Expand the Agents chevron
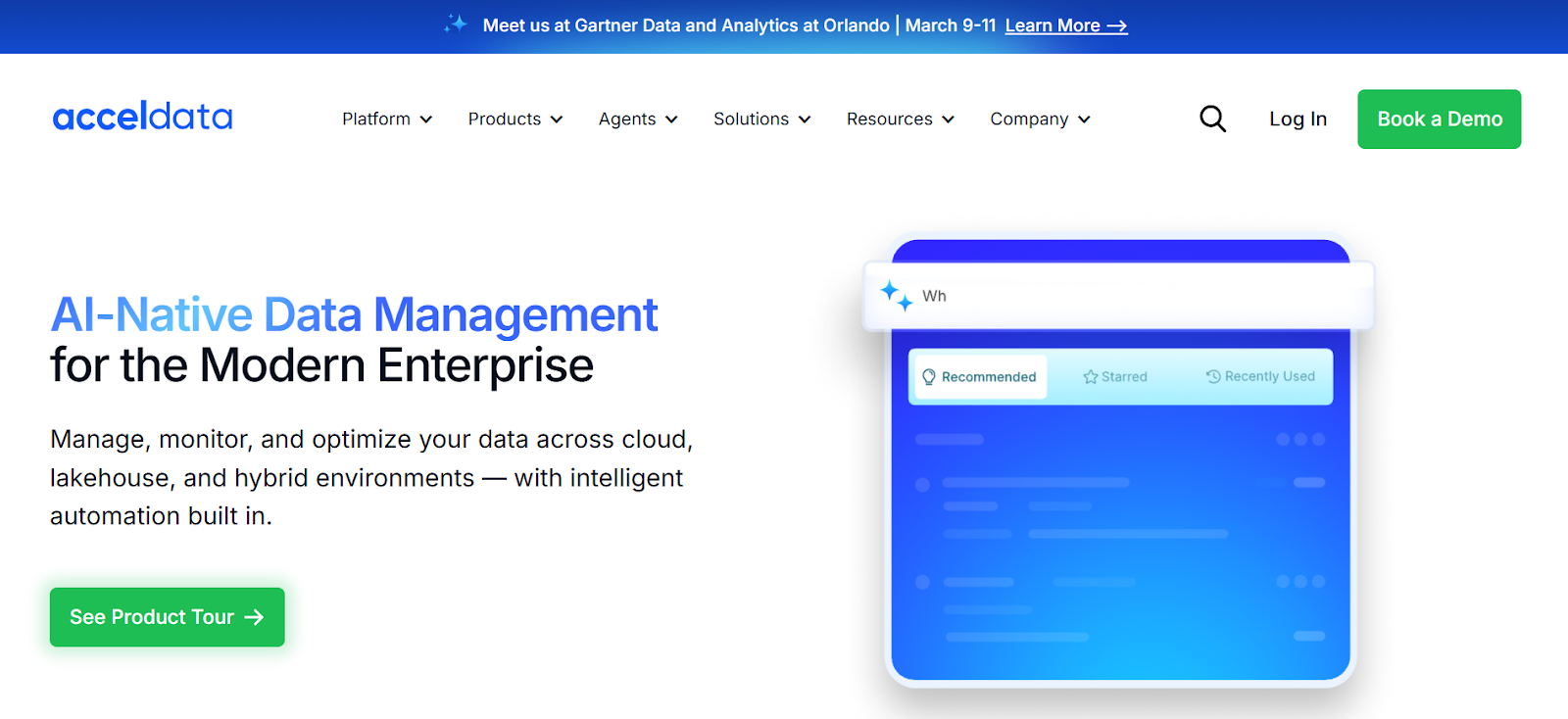 (671, 120)
